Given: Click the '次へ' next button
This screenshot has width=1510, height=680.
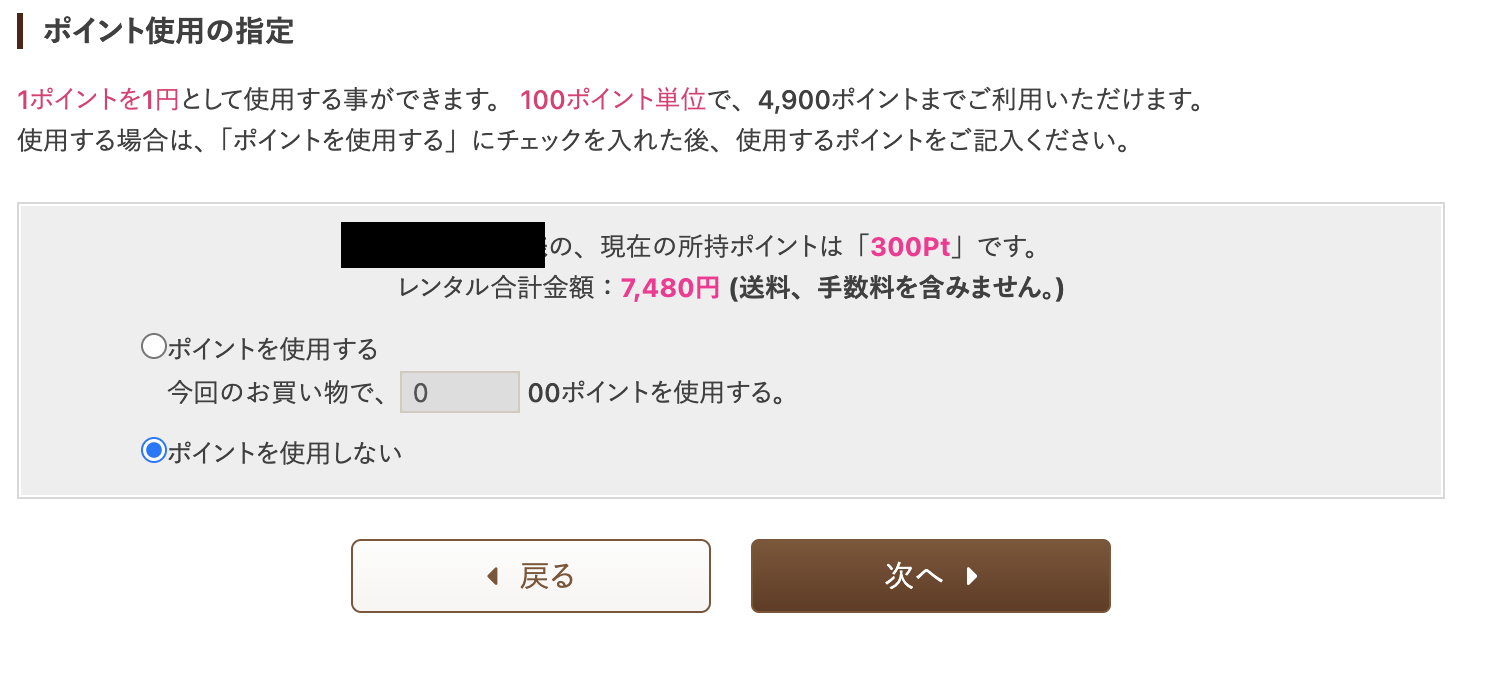Looking at the screenshot, I should (x=930, y=576).
